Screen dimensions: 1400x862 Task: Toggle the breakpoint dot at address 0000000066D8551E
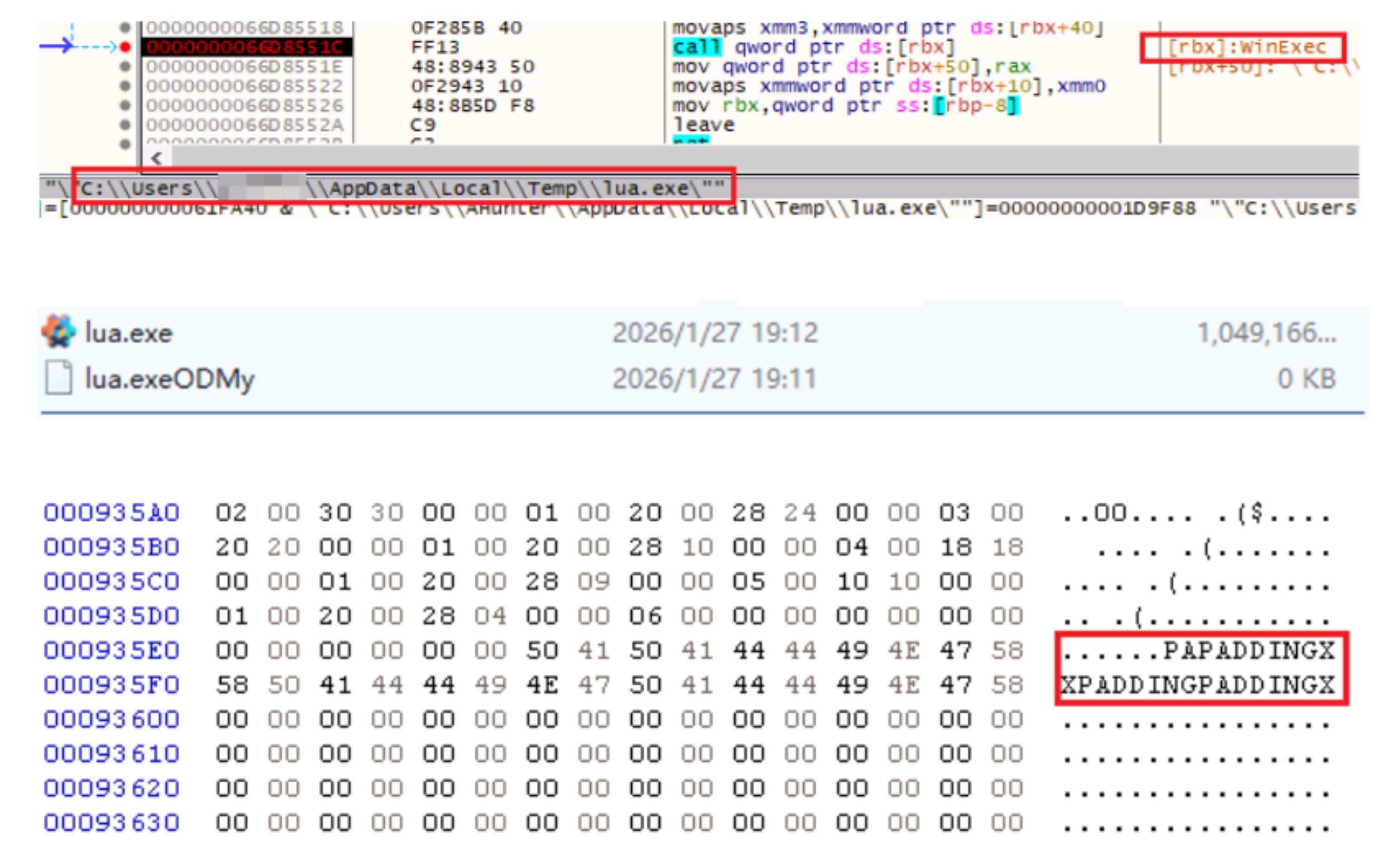click(x=126, y=67)
